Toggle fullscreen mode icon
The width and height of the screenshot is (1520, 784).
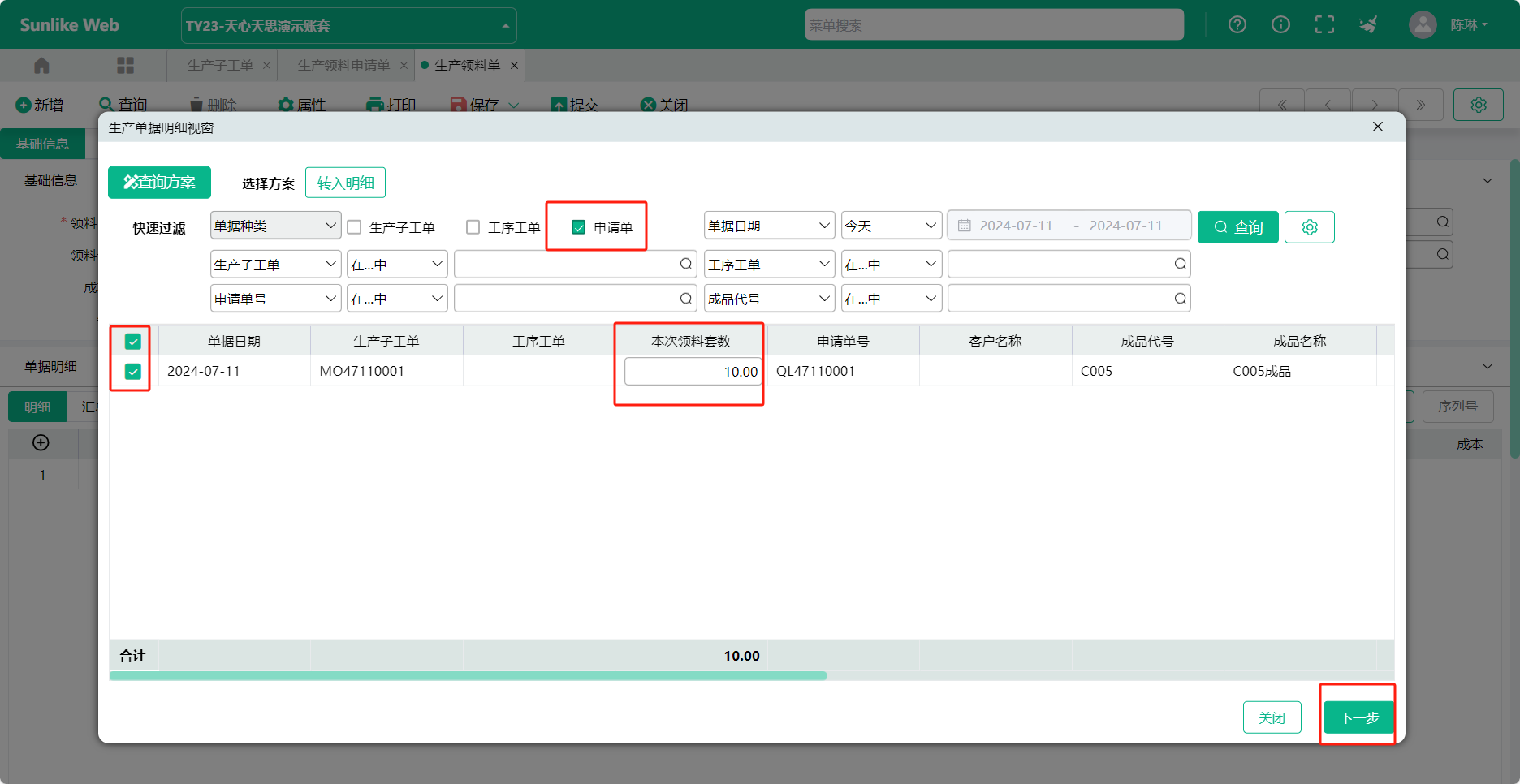click(x=1324, y=24)
